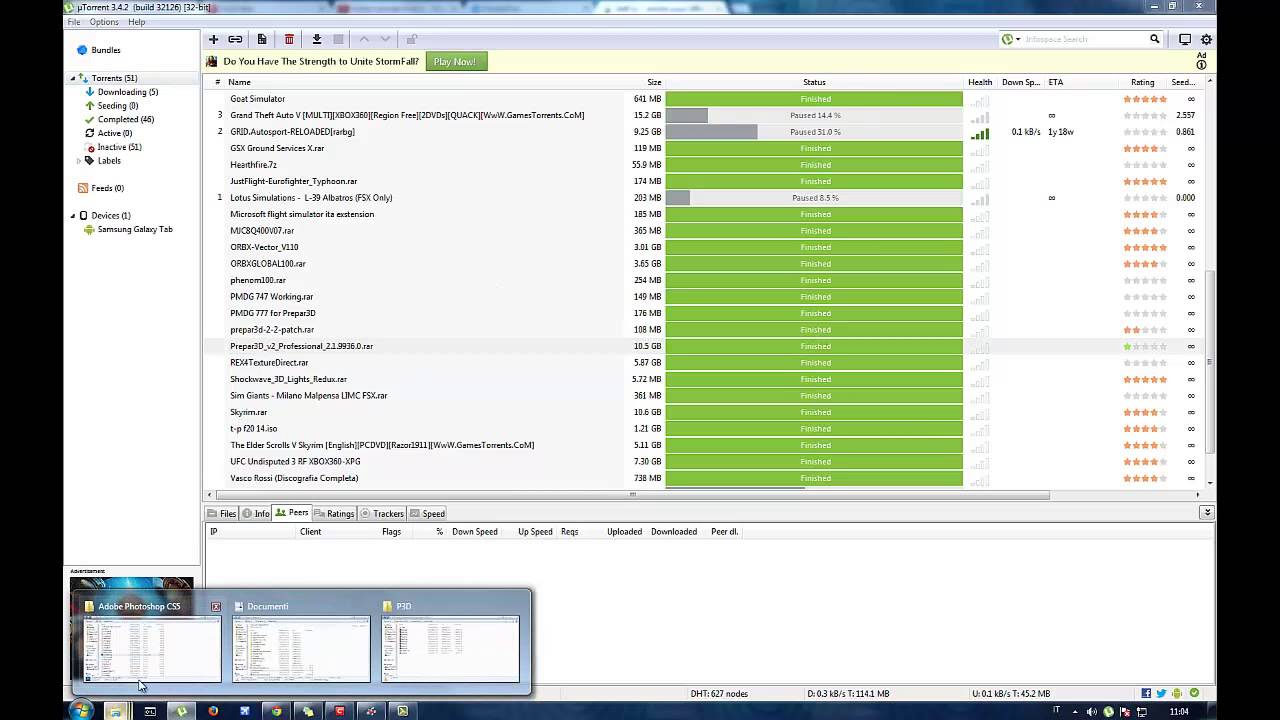
Task: Click uTorrent icon in the taskbar
Action: [181, 711]
